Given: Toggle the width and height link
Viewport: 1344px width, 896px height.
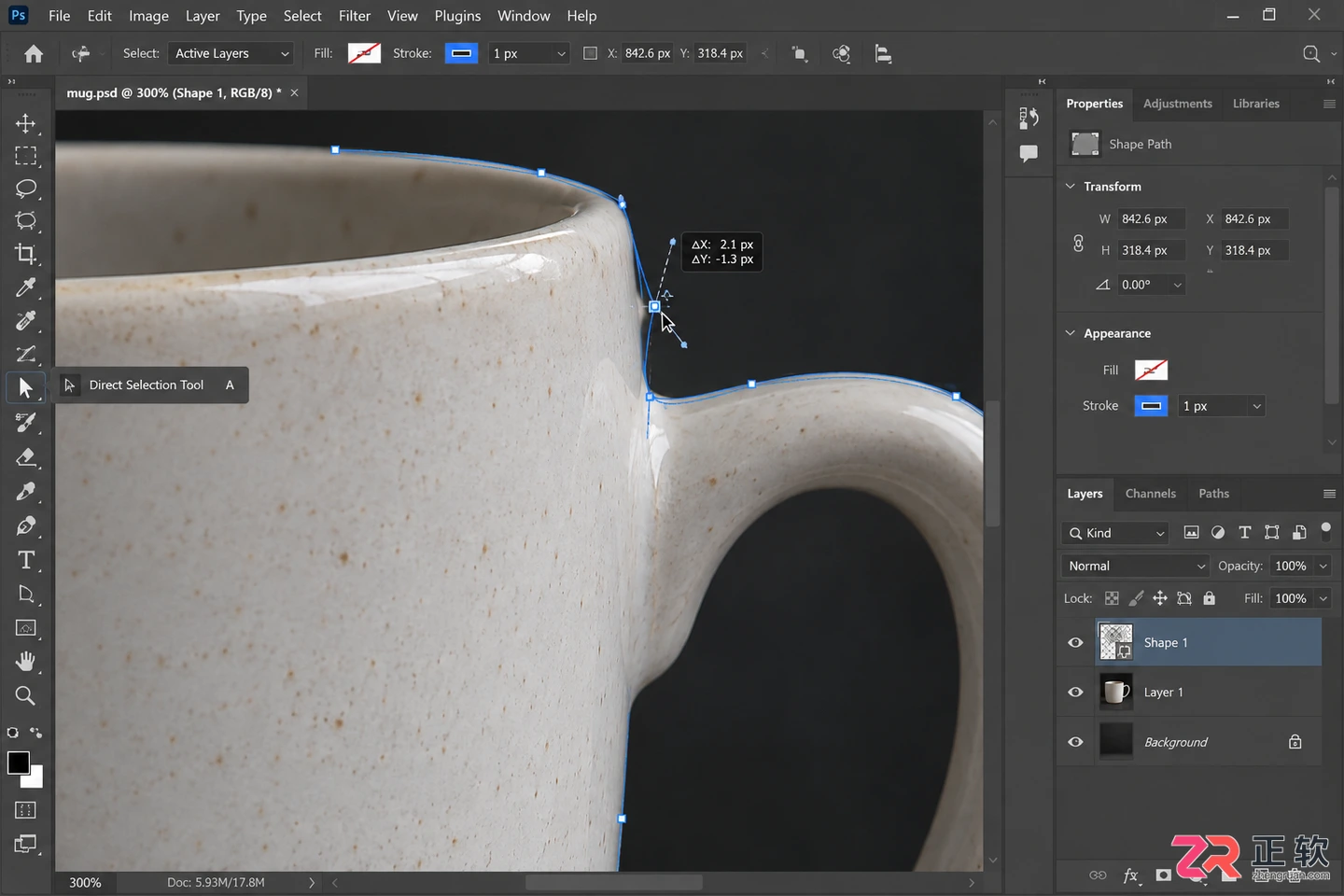Looking at the screenshot, I should pyautogui.click(x=1078, y=244).
